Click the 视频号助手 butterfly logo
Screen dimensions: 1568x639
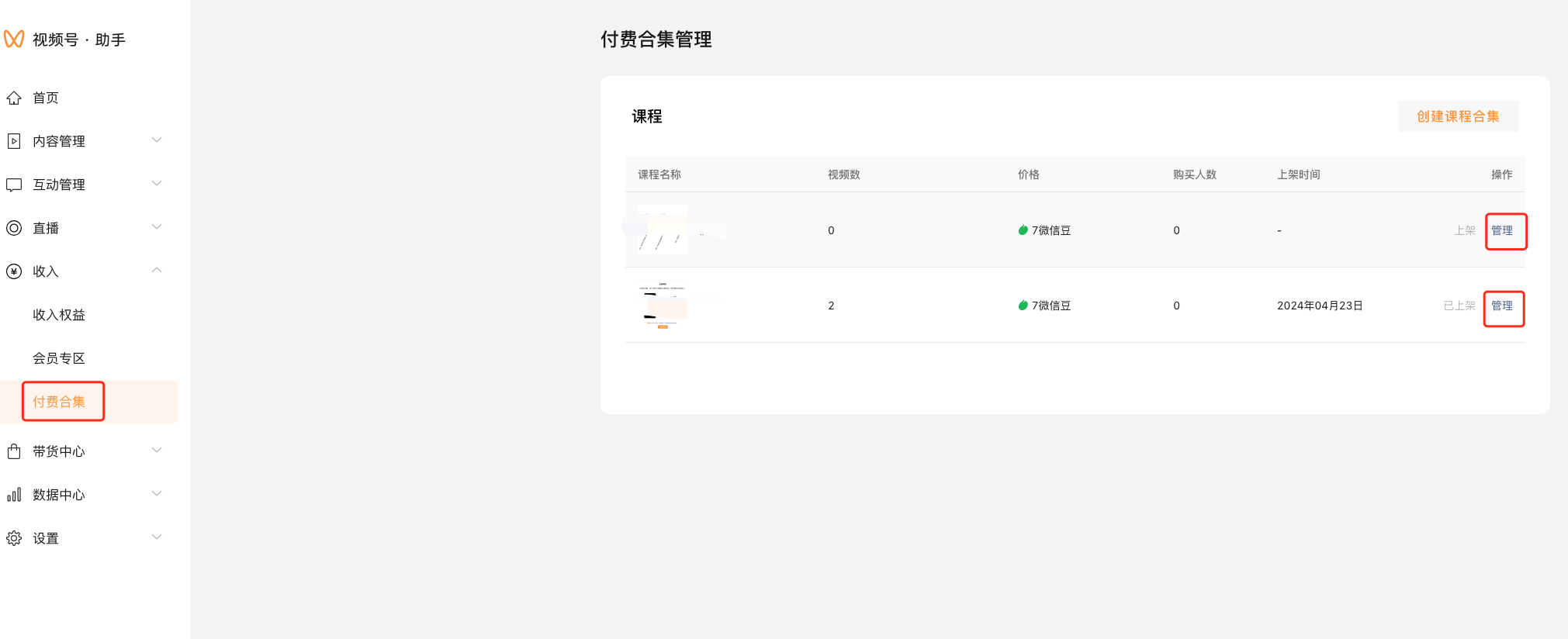point(14,39)
